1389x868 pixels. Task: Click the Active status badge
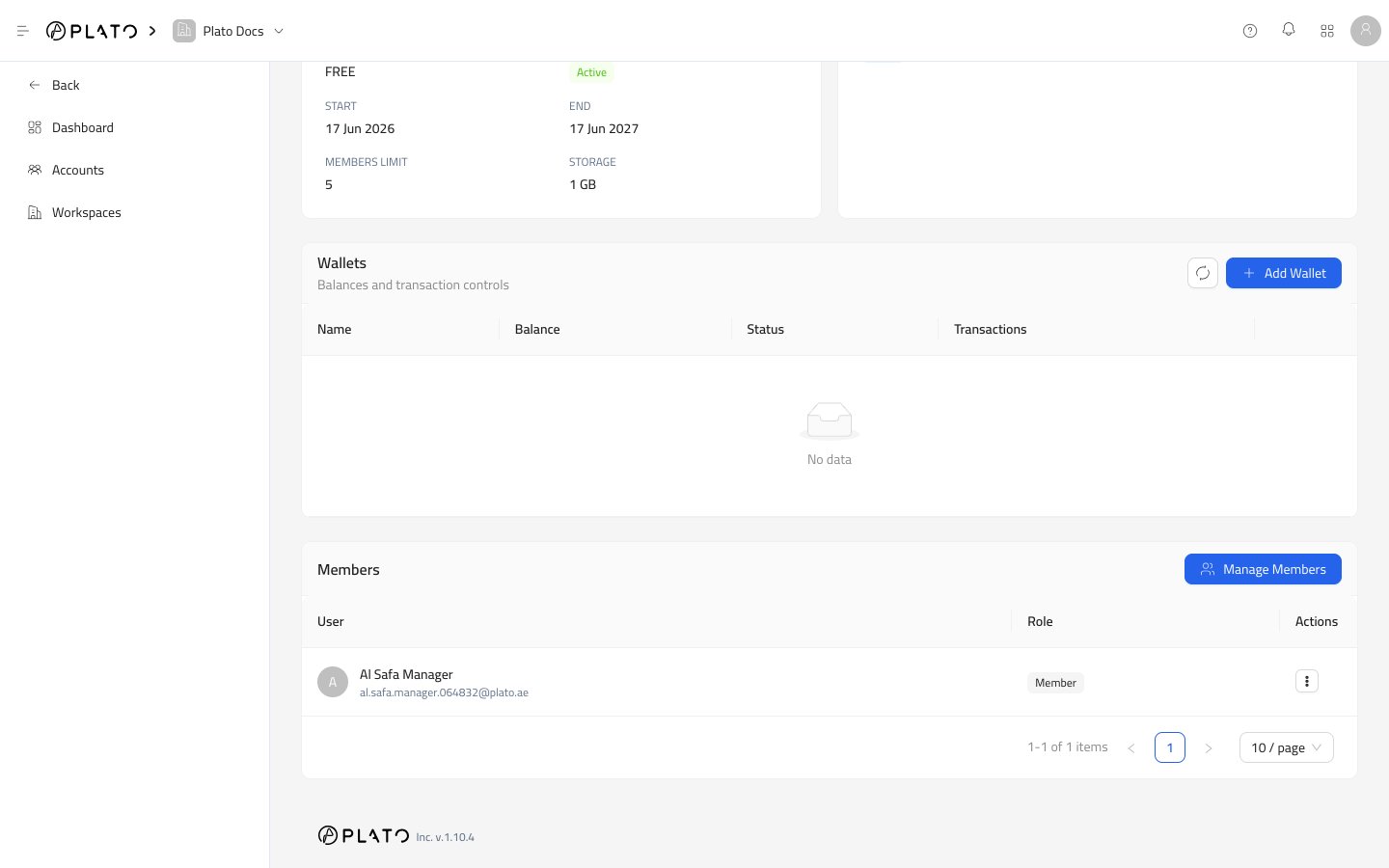[x=591, y=72]
